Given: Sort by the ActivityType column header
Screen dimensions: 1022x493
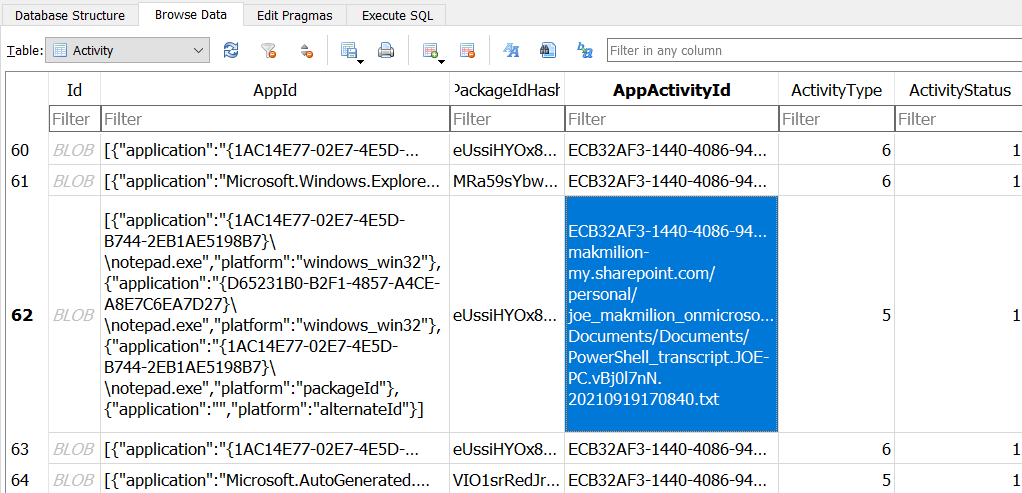Looking at the screenshot, I should 836,91.
